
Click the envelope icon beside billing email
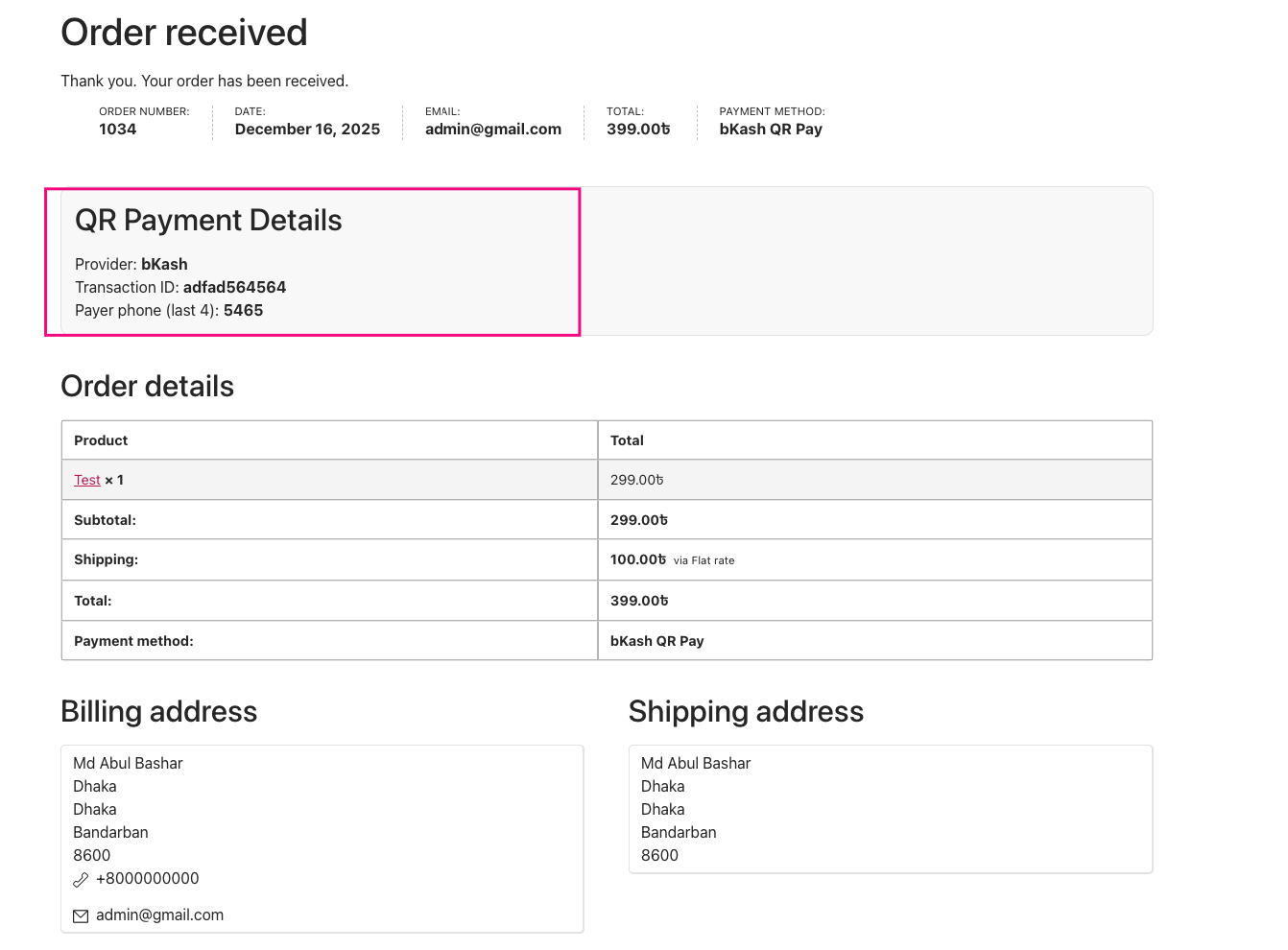(81, 915)
